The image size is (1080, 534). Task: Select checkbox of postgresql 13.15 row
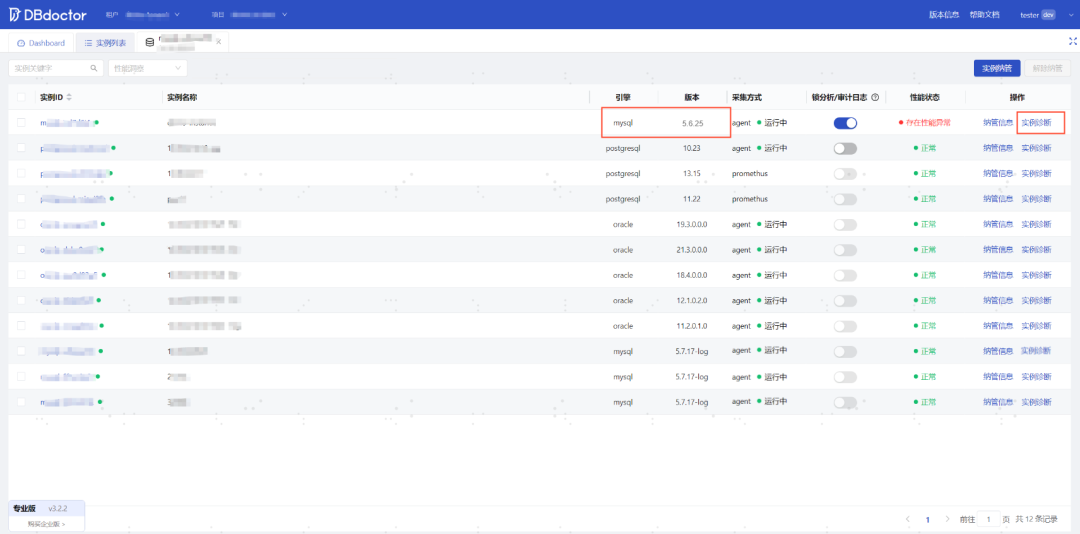(21, 173)
